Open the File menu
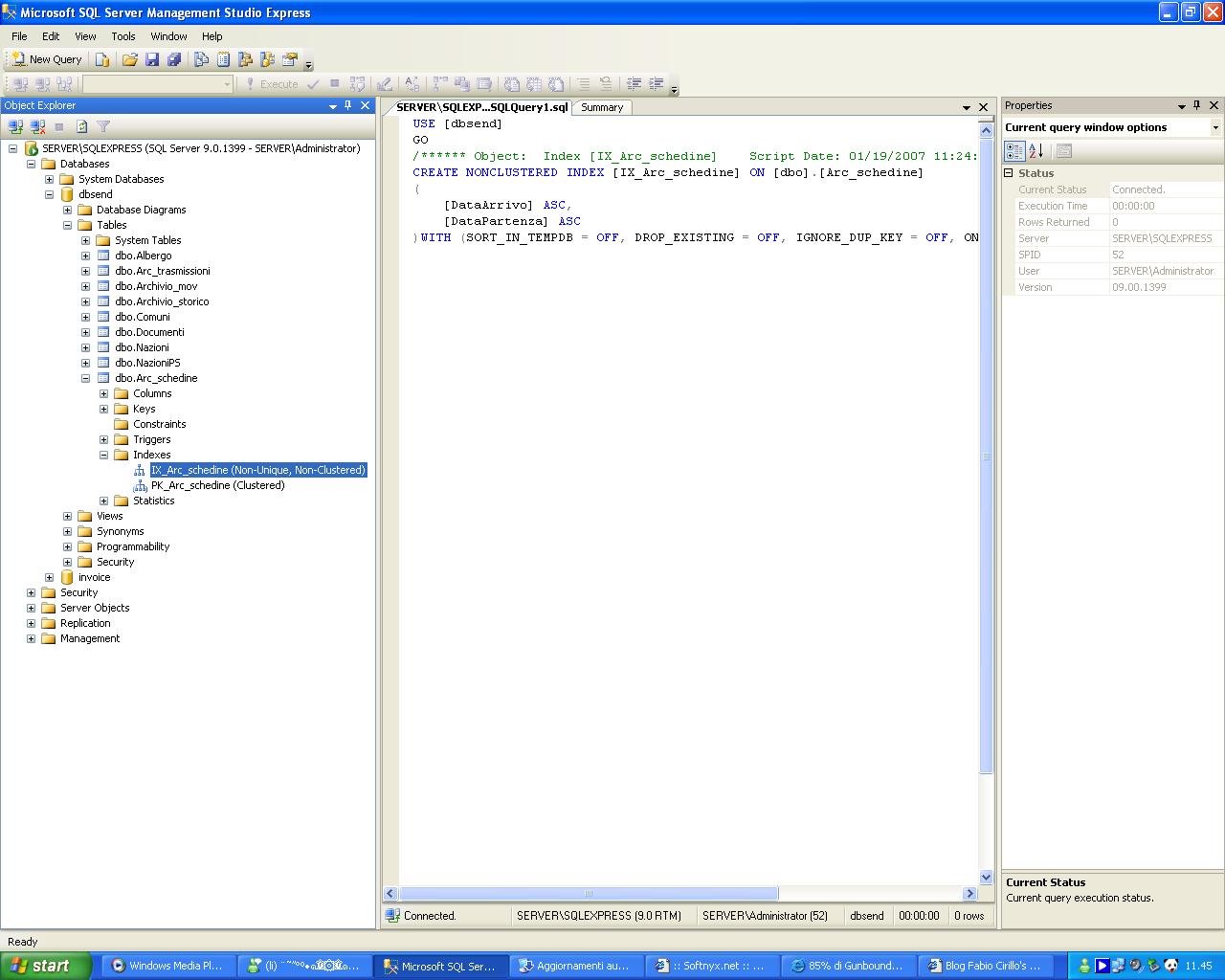 coord(19,36)
